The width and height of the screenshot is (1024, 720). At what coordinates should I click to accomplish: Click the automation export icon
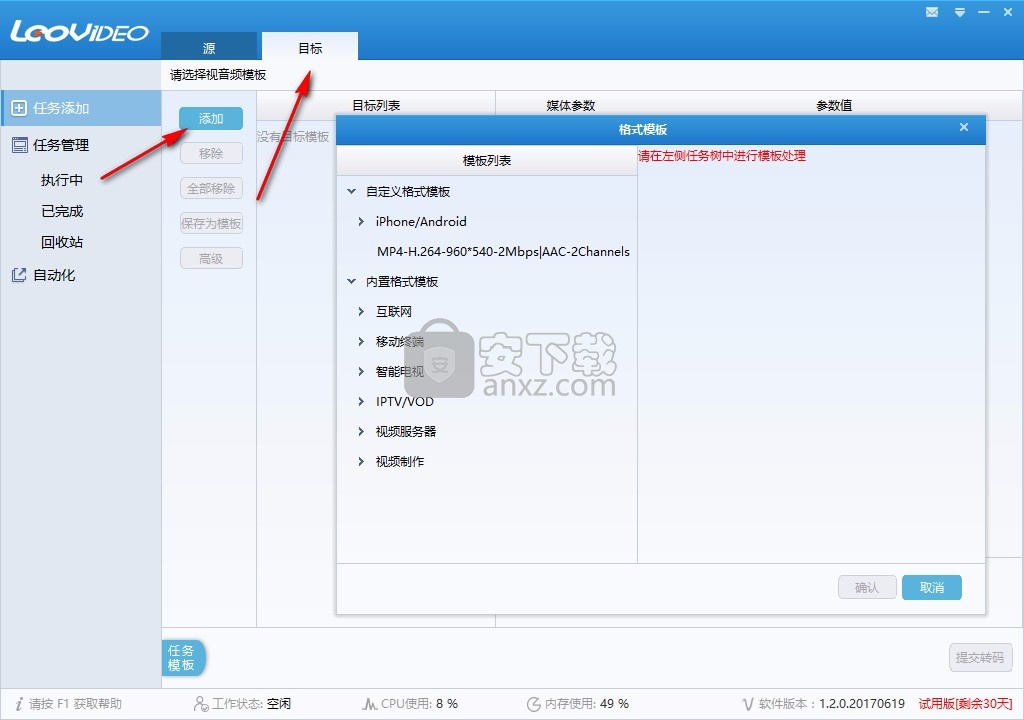(20, 275)
